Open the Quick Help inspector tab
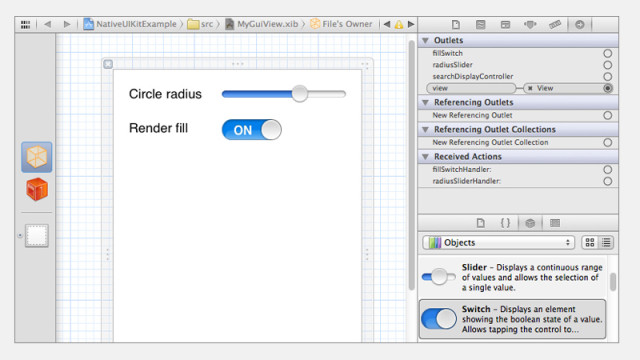Image resolution: width=640 pixels, height=360 pixels. pos(480,25)
